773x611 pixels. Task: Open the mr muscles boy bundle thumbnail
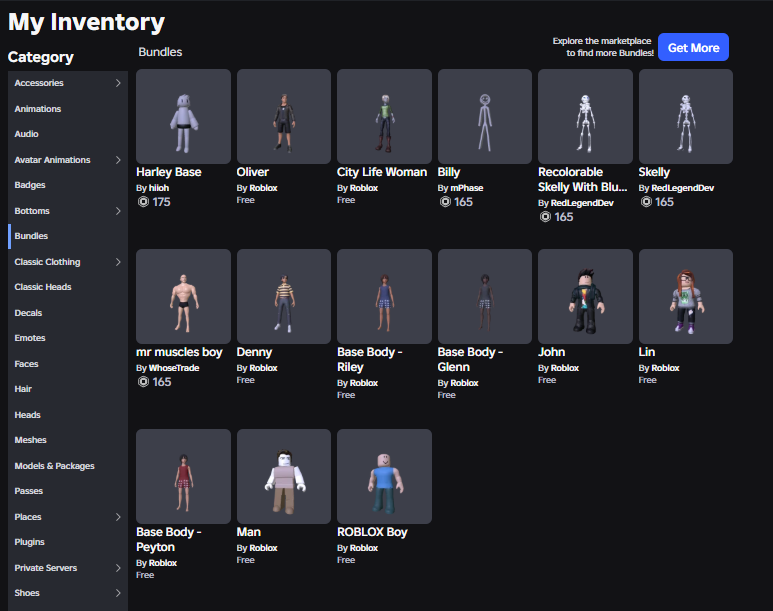pos(183,296)
